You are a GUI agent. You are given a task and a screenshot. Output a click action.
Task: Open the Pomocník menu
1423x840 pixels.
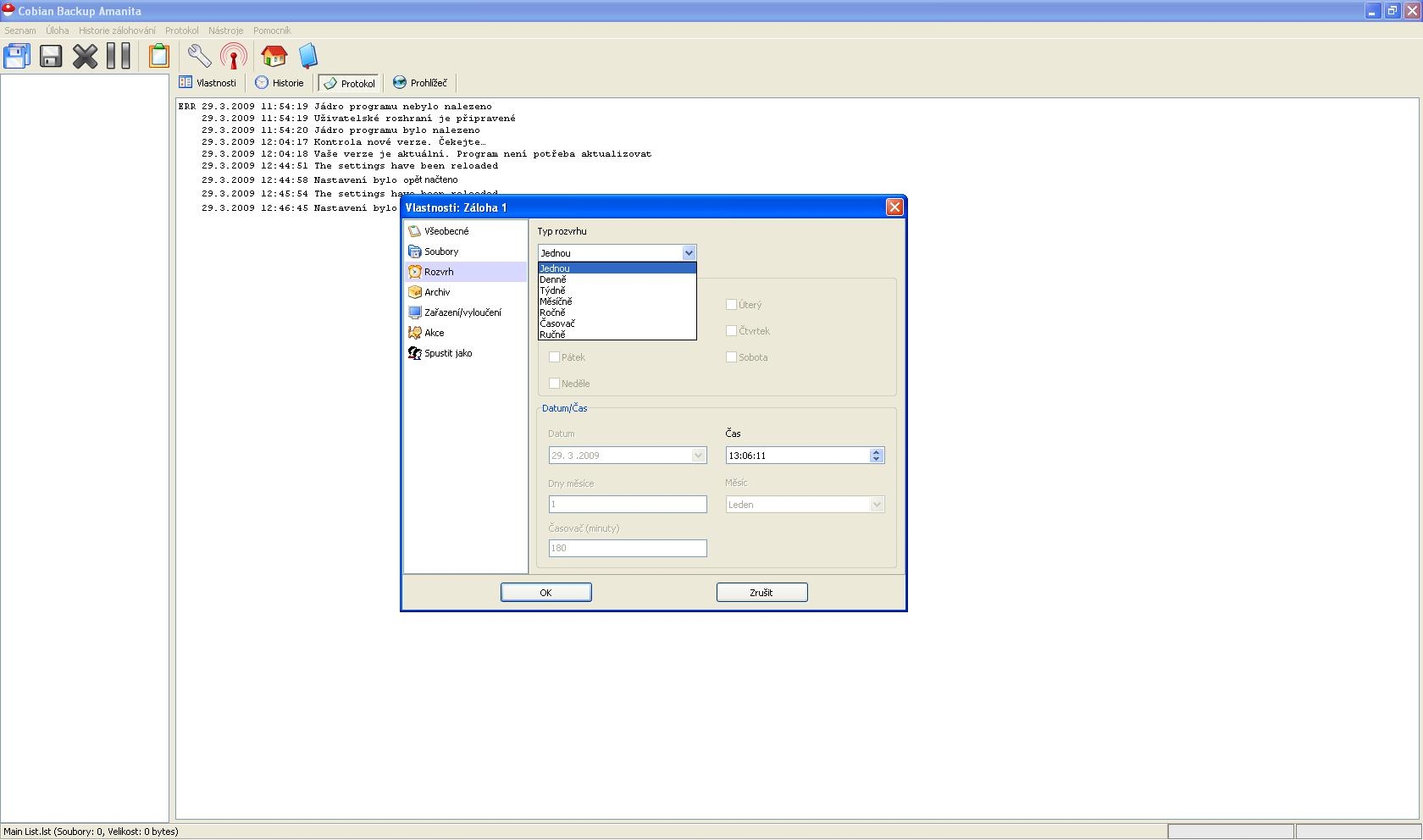[x=272, y=30]
